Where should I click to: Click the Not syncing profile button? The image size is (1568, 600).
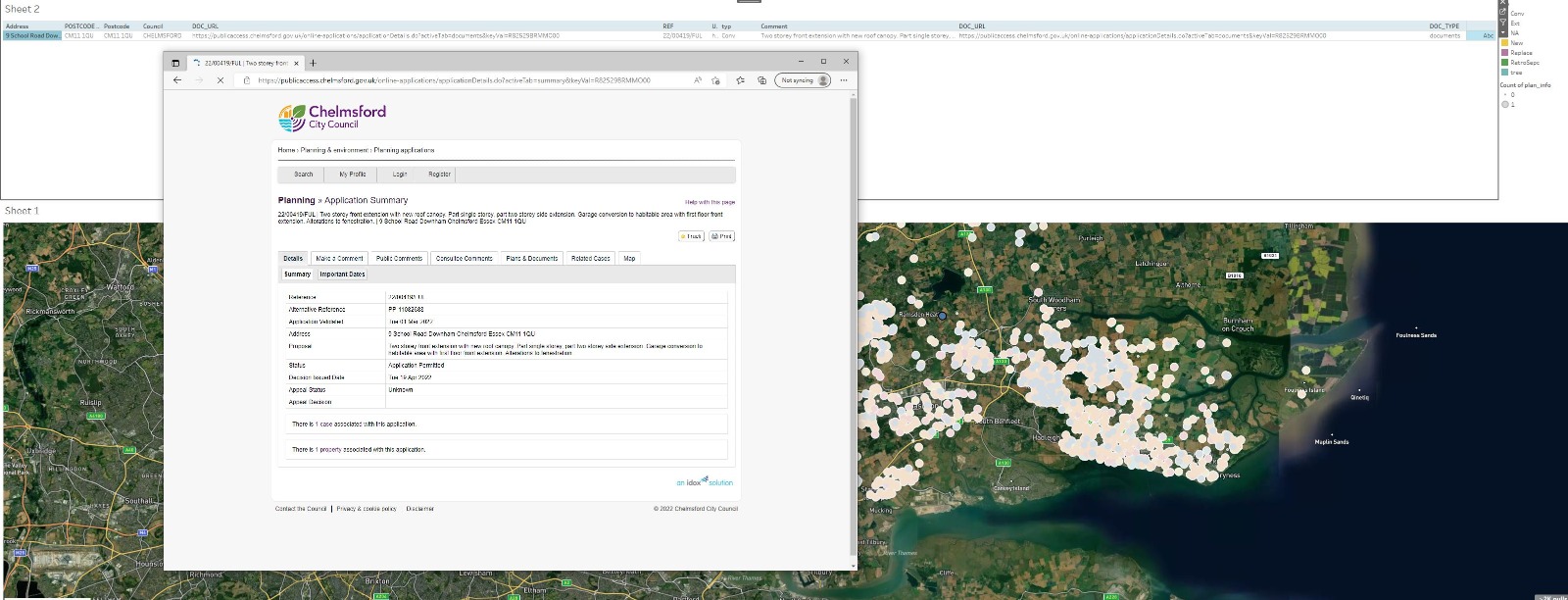pos(803,80)
